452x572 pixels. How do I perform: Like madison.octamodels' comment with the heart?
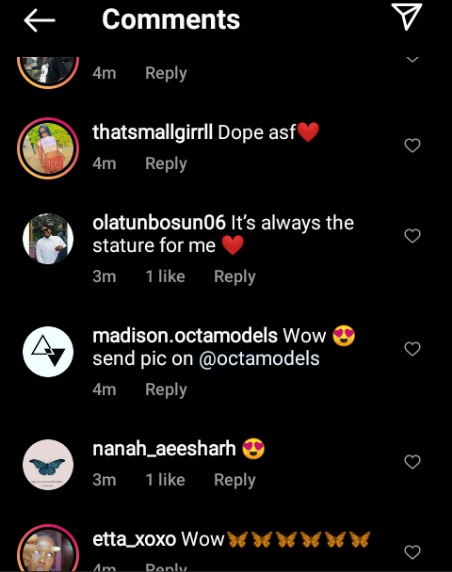413,349
